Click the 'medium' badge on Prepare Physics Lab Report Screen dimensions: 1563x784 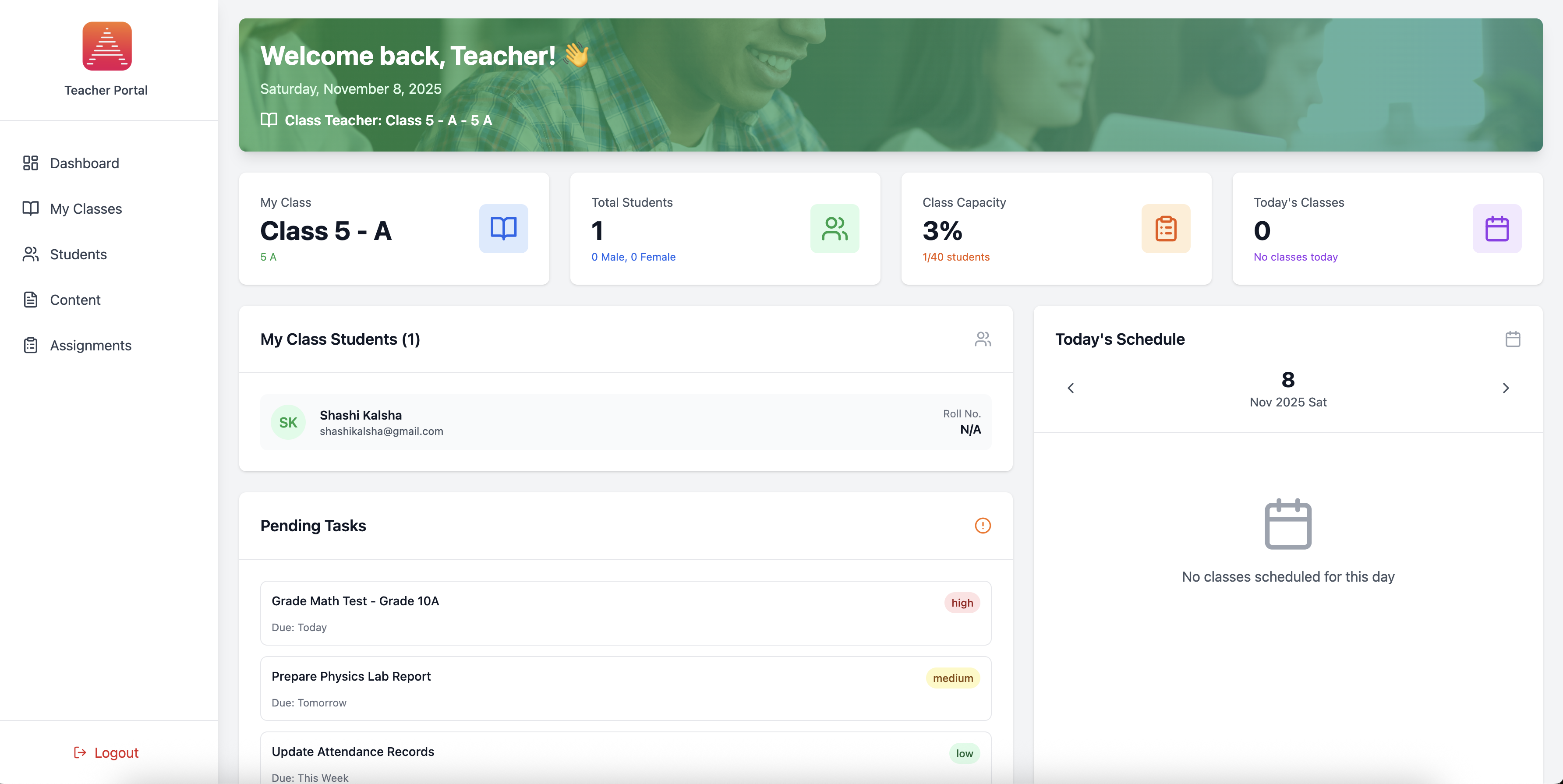pyautogui.click(x=953, y=678)
